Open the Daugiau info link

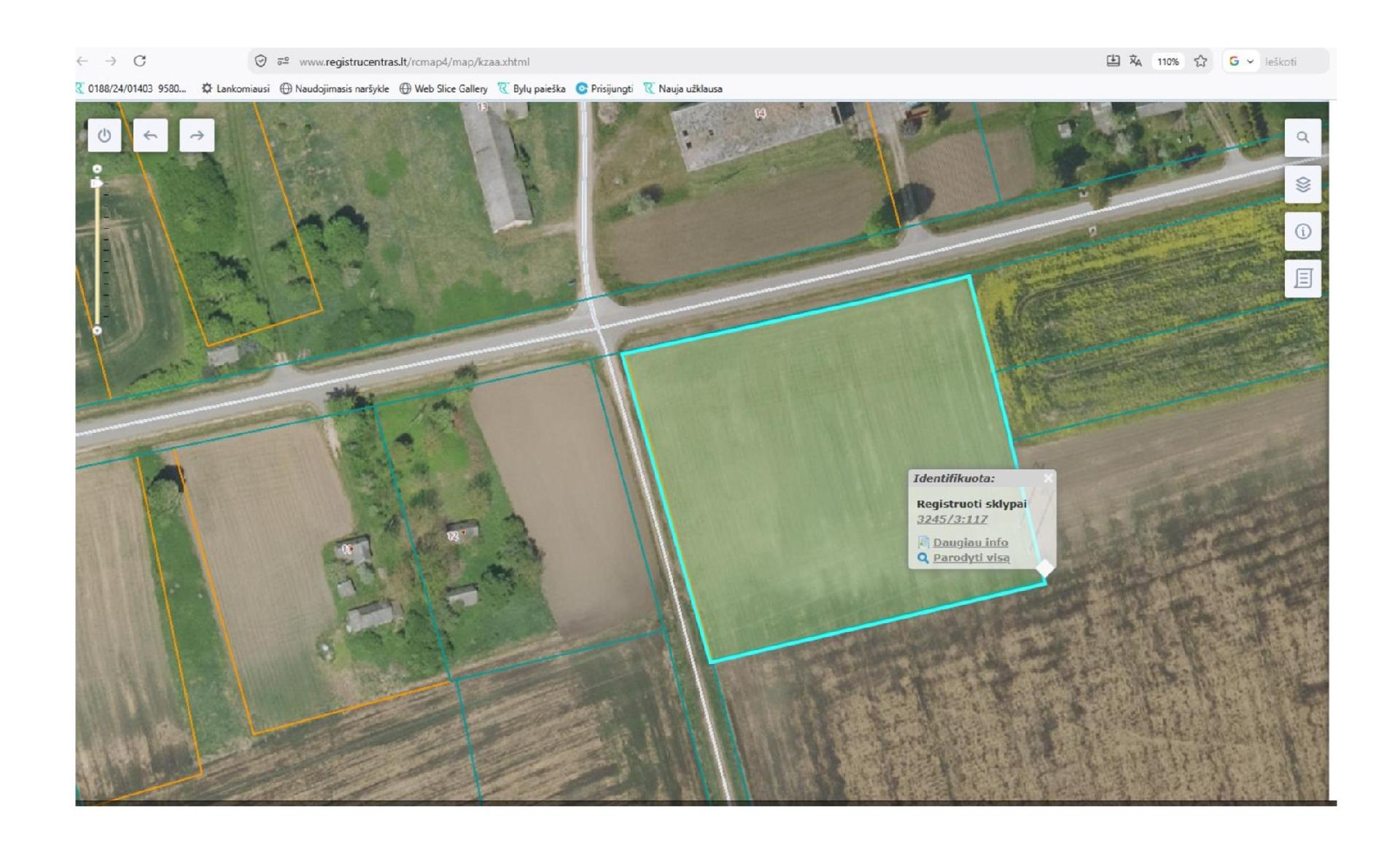click(971, 542)
